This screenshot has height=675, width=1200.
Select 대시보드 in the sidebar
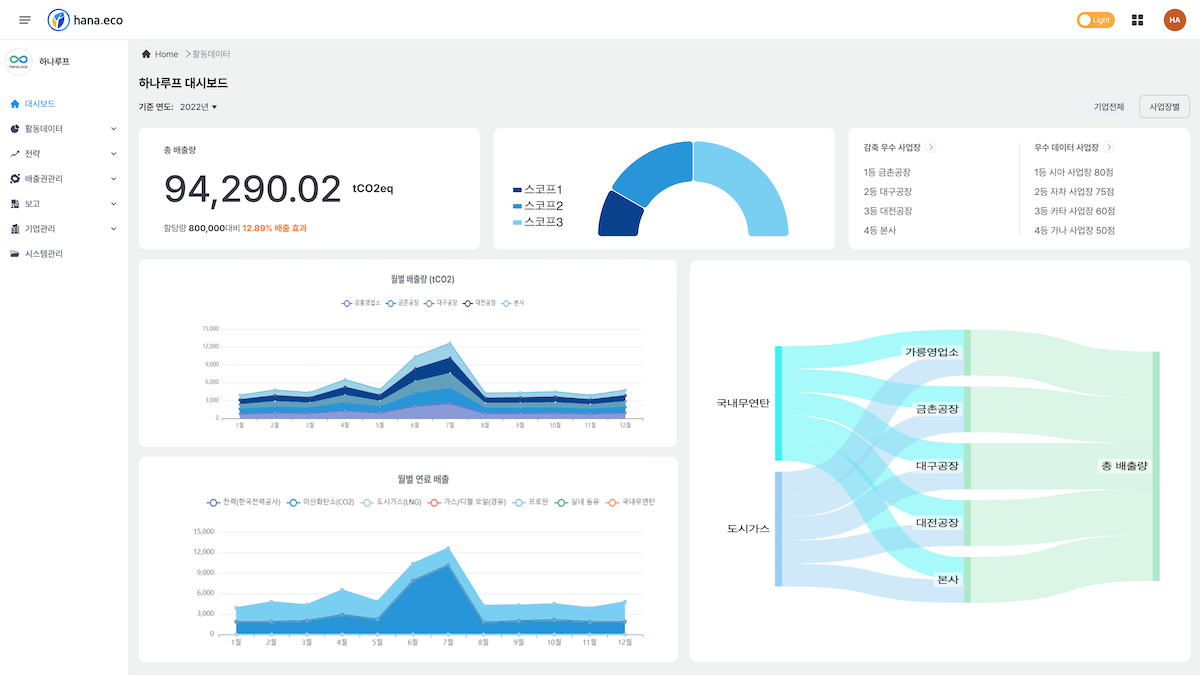[x=40, y=104]
